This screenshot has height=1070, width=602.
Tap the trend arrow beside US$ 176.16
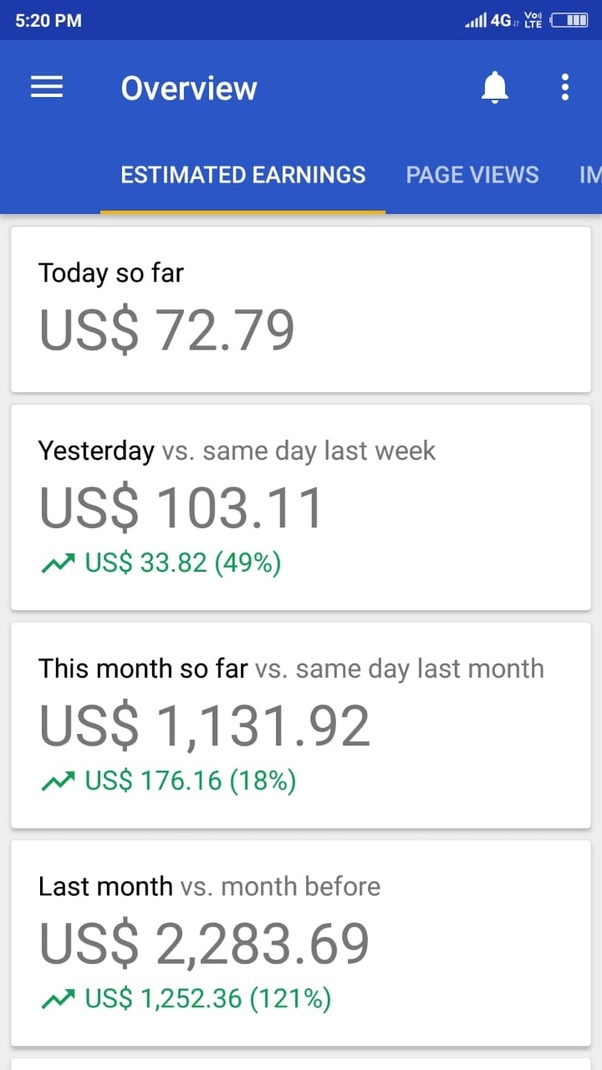(59, 782)
